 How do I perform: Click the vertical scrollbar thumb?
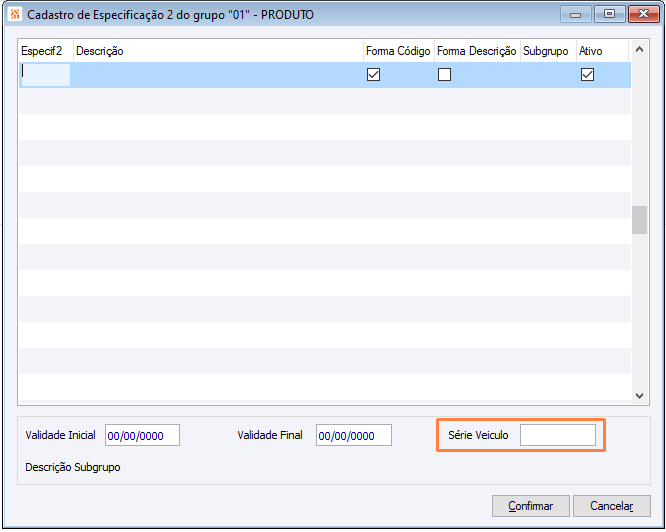coord(639,220)
